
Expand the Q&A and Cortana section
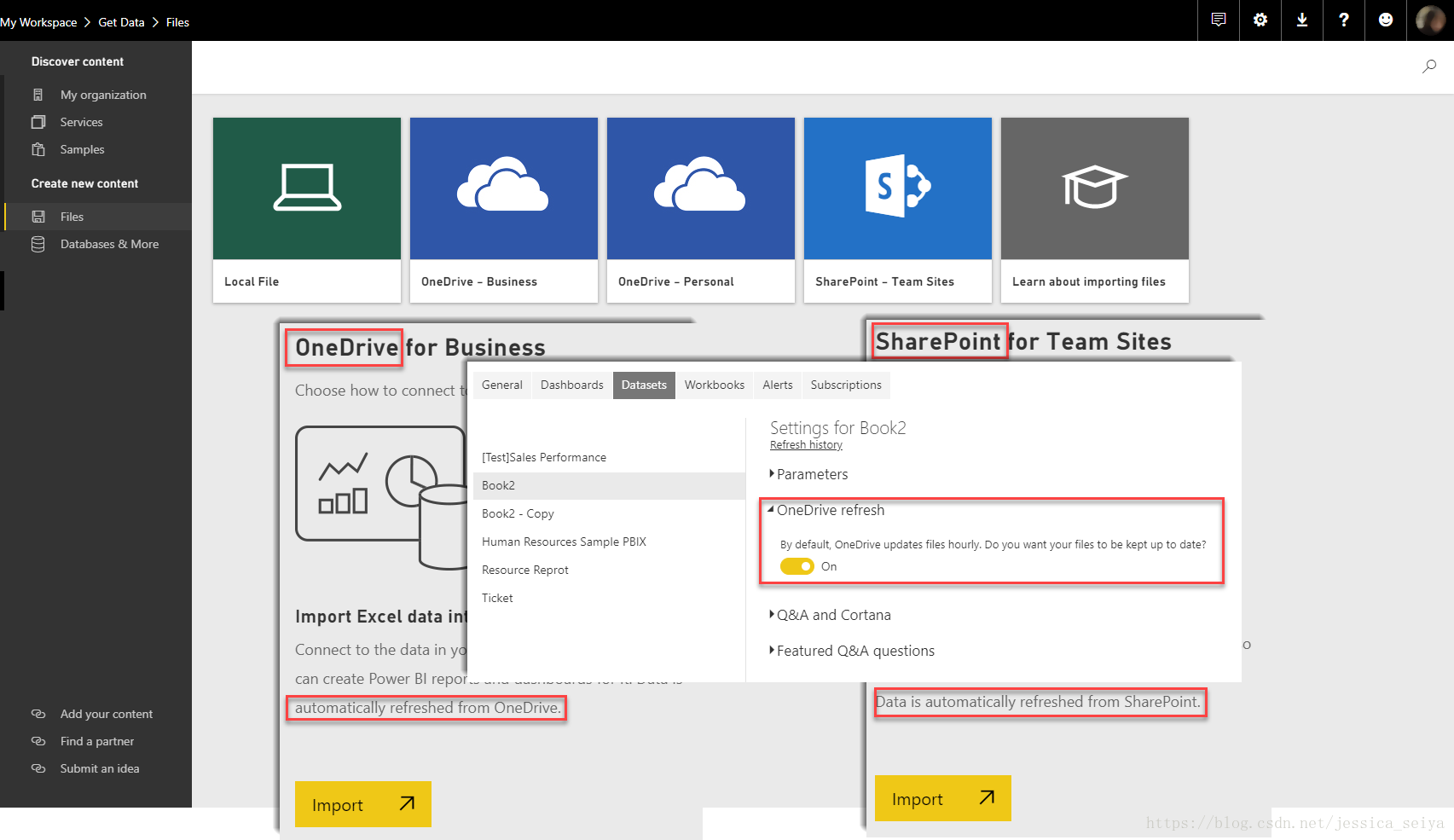tap(830, 615)
